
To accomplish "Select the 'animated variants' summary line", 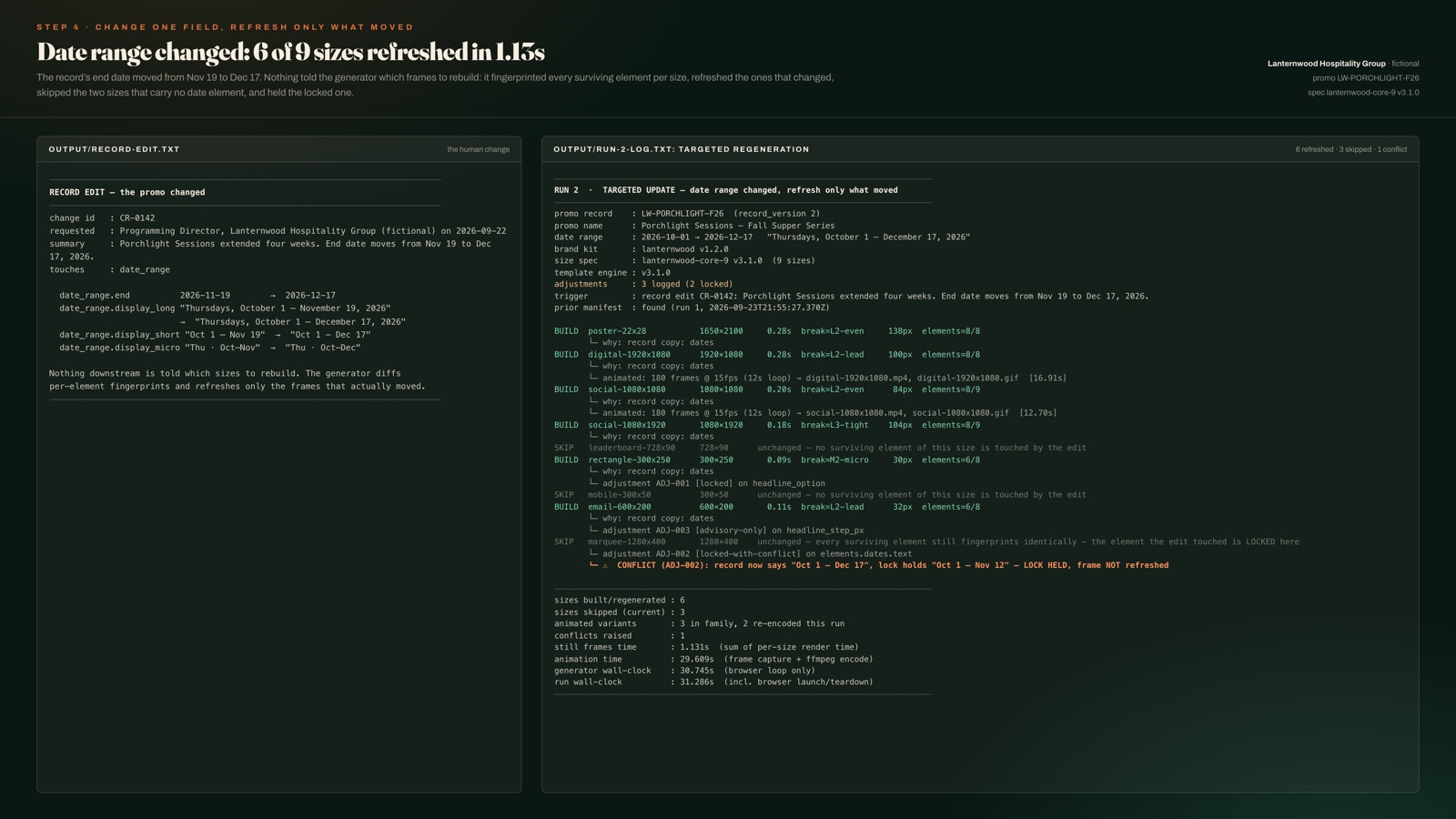I will point(699,624).
